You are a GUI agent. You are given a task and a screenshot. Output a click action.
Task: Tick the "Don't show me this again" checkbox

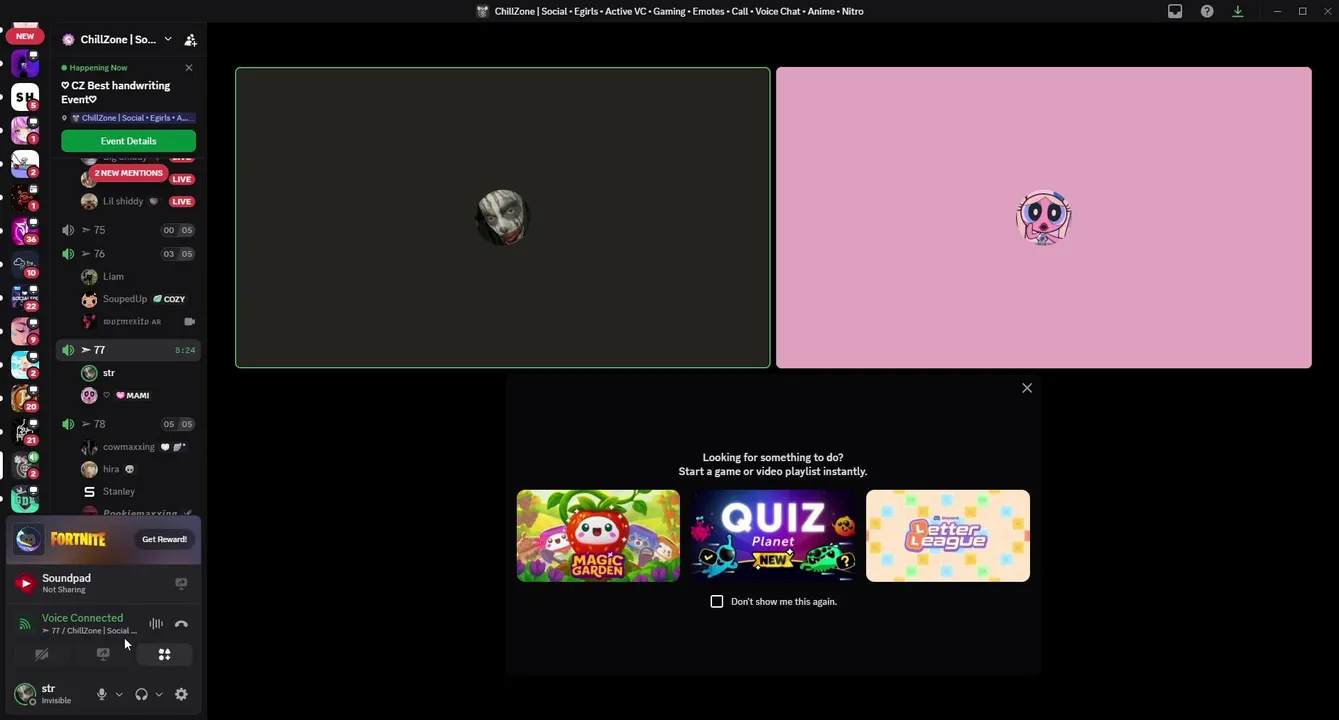716,601
